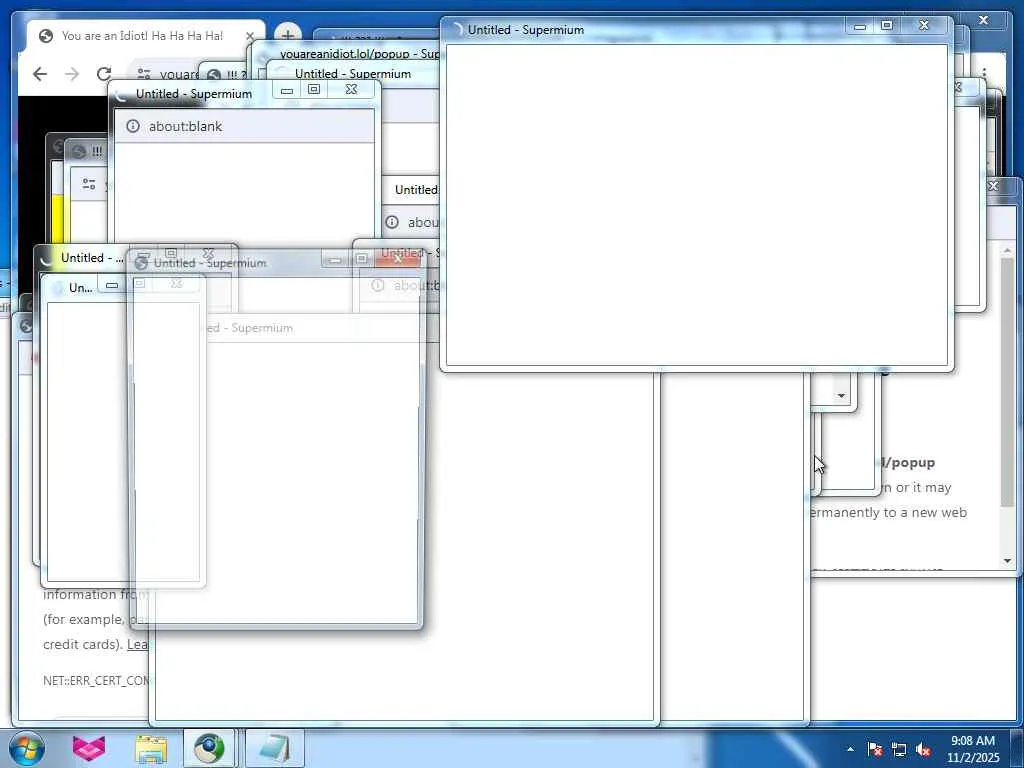Go back using the browser back arrow
Viewport: 1024px width, 768px height.
click(x=40, y=74)
